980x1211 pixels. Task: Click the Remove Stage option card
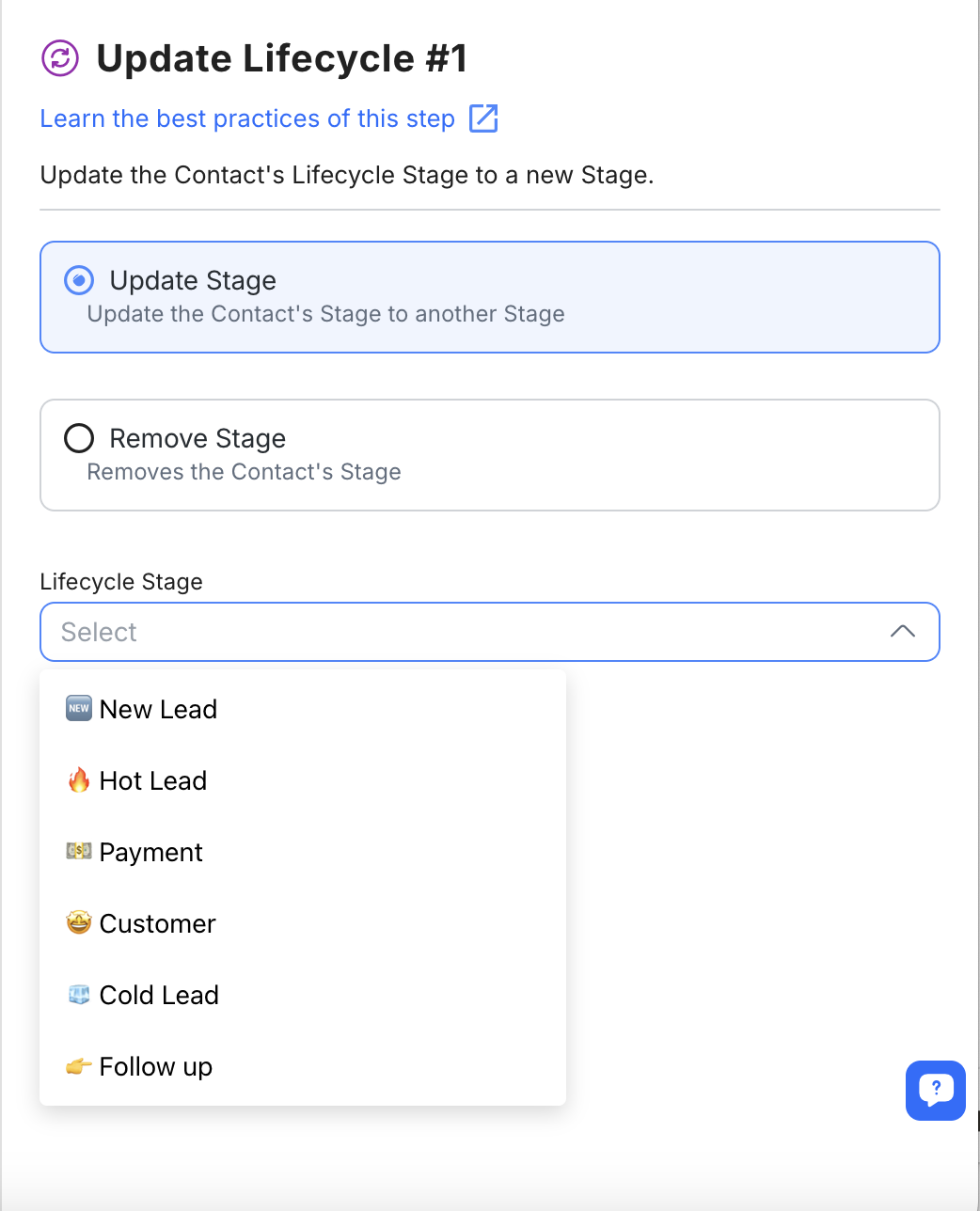(x=489, y=455)
